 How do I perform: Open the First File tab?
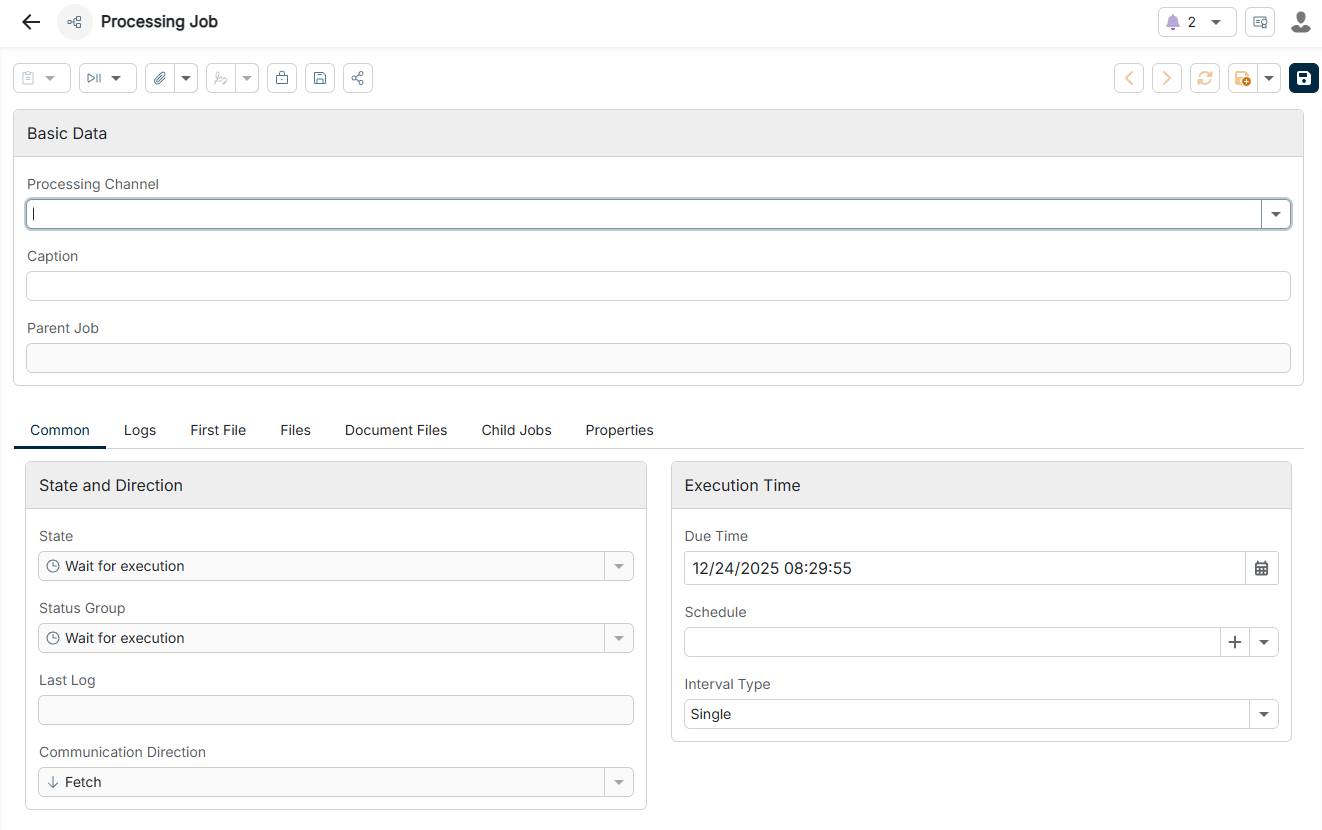(218, 430)
